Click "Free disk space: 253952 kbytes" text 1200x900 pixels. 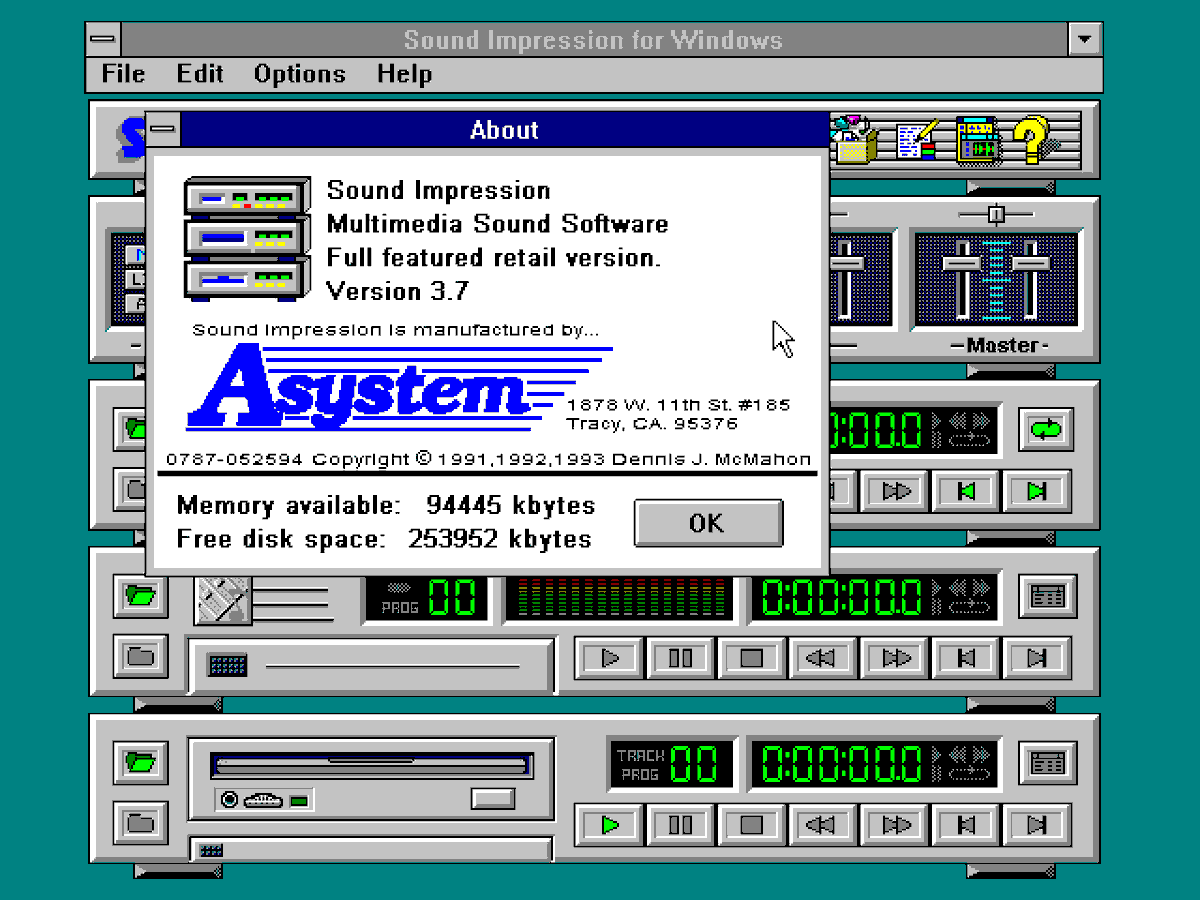click(384, 539)
